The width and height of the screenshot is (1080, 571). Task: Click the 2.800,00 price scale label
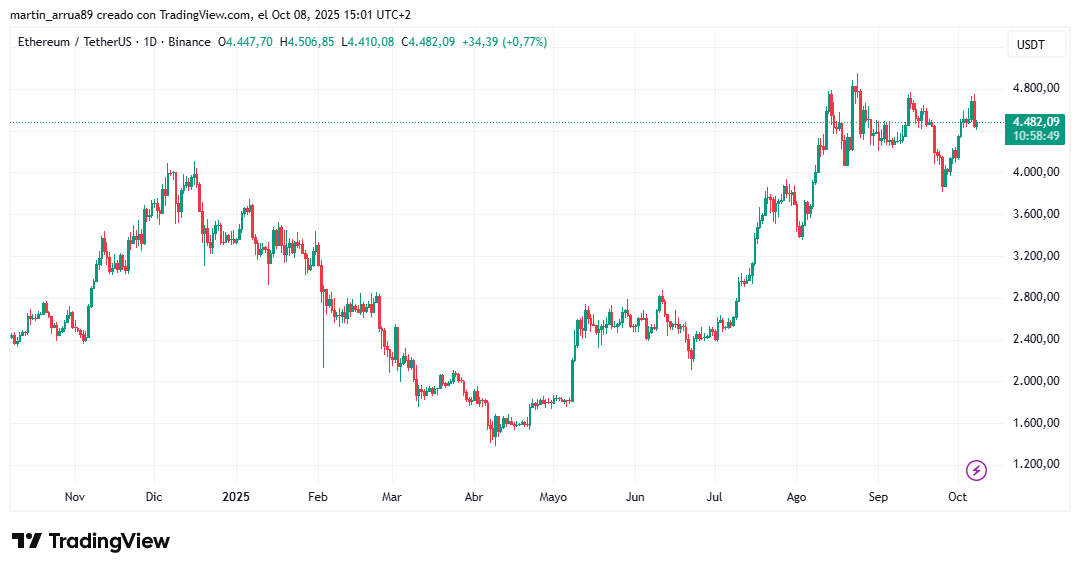1036,297
